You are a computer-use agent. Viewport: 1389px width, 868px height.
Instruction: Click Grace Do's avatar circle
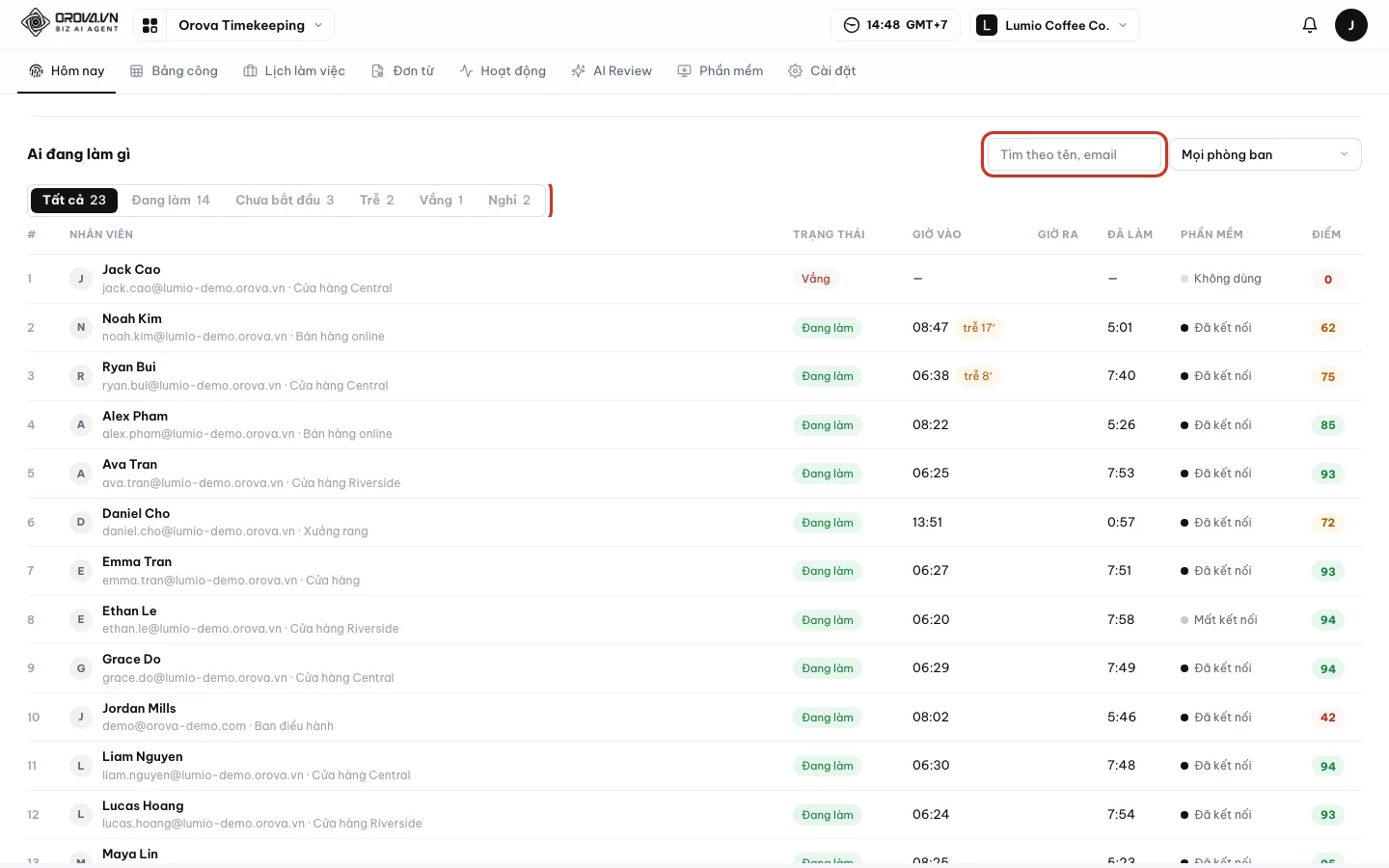click(x=81, y=668)
